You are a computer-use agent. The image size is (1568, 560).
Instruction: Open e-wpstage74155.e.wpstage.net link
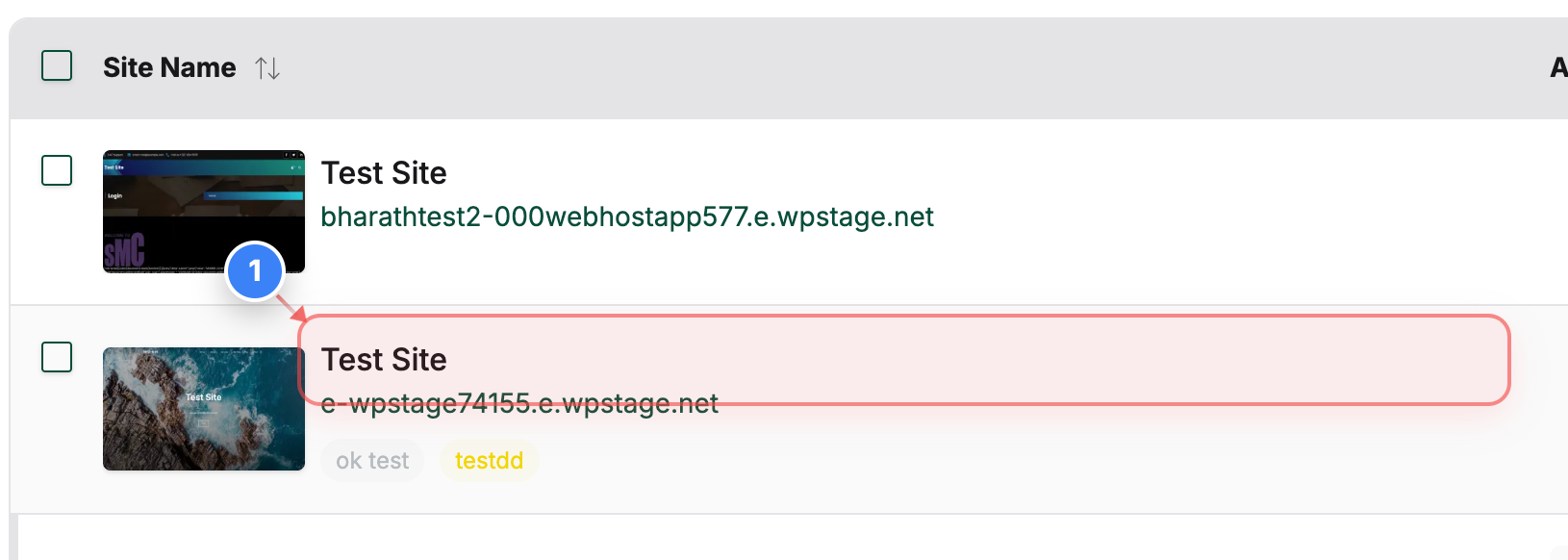(519, 404)
